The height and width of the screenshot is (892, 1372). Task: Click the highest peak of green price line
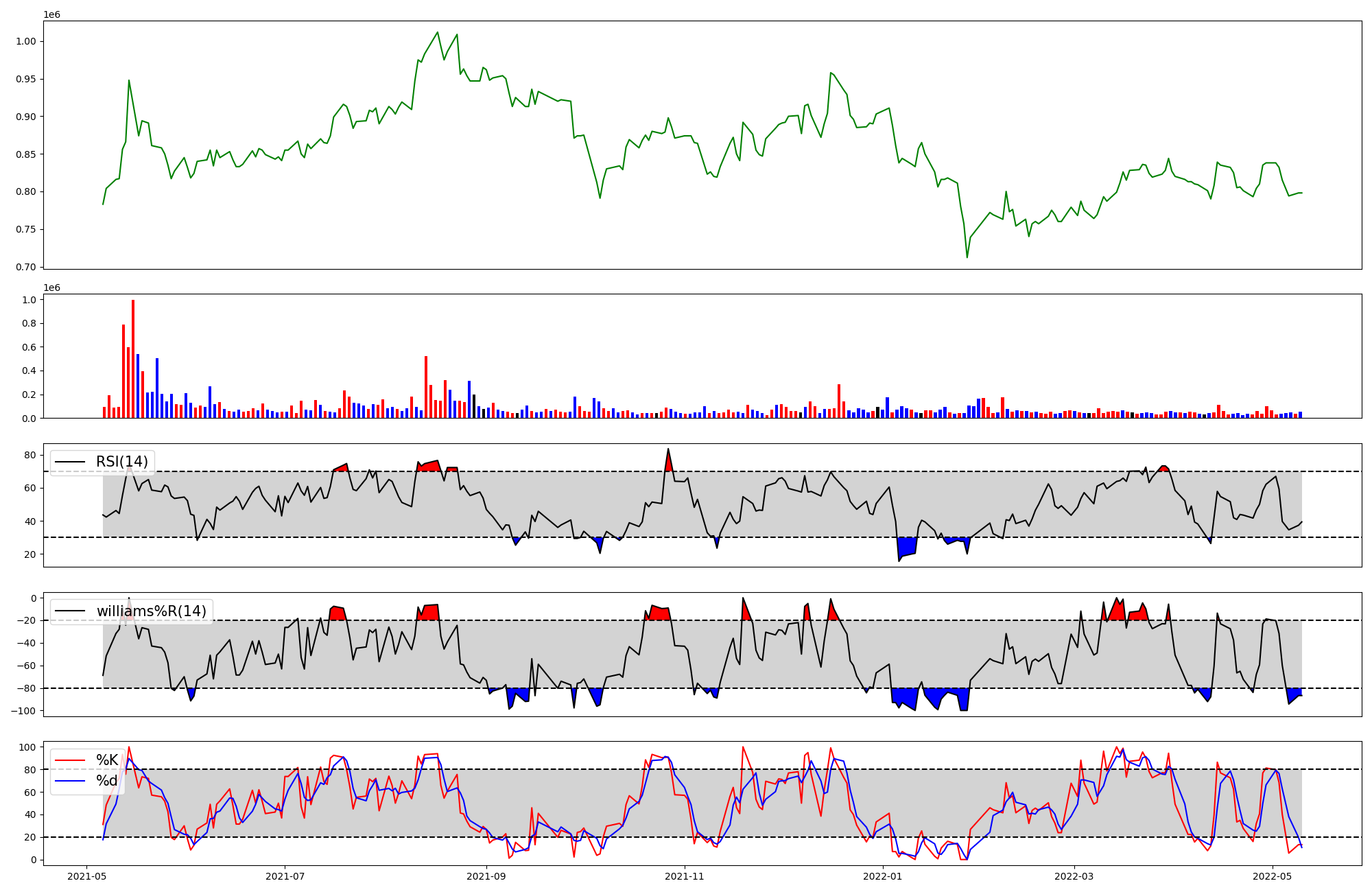pos(438,32)
